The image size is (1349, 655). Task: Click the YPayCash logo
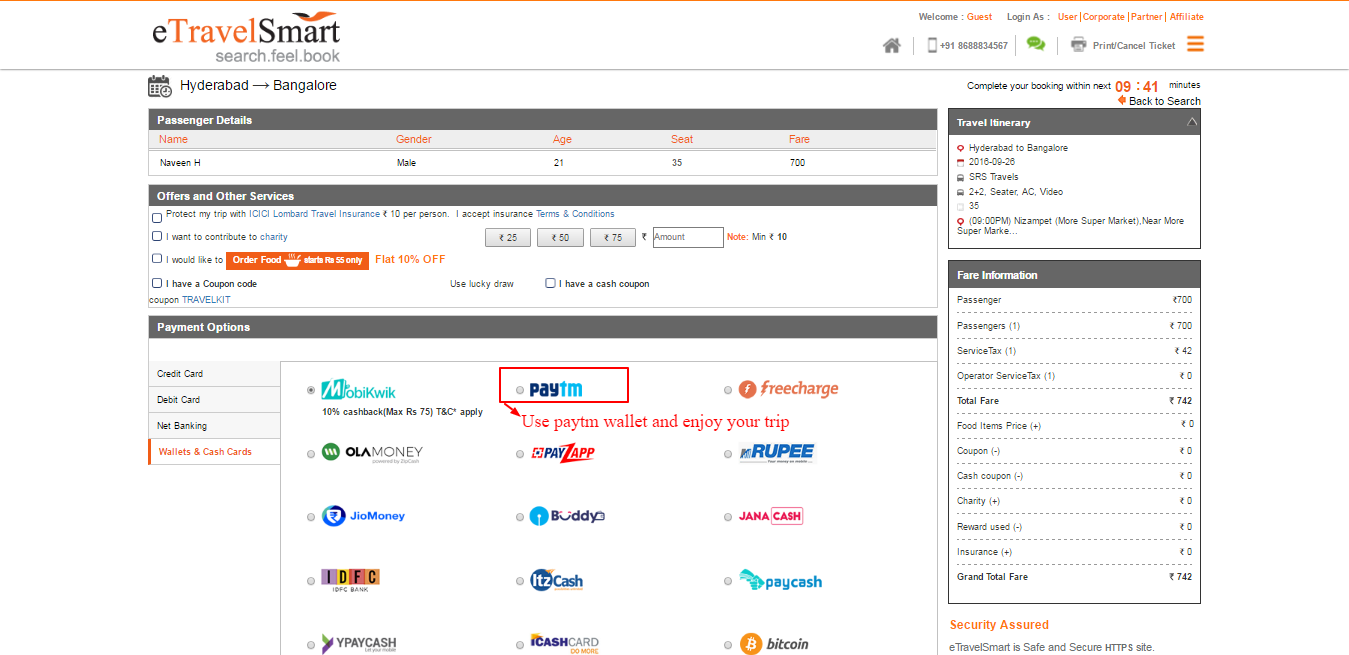coord(358,643)
